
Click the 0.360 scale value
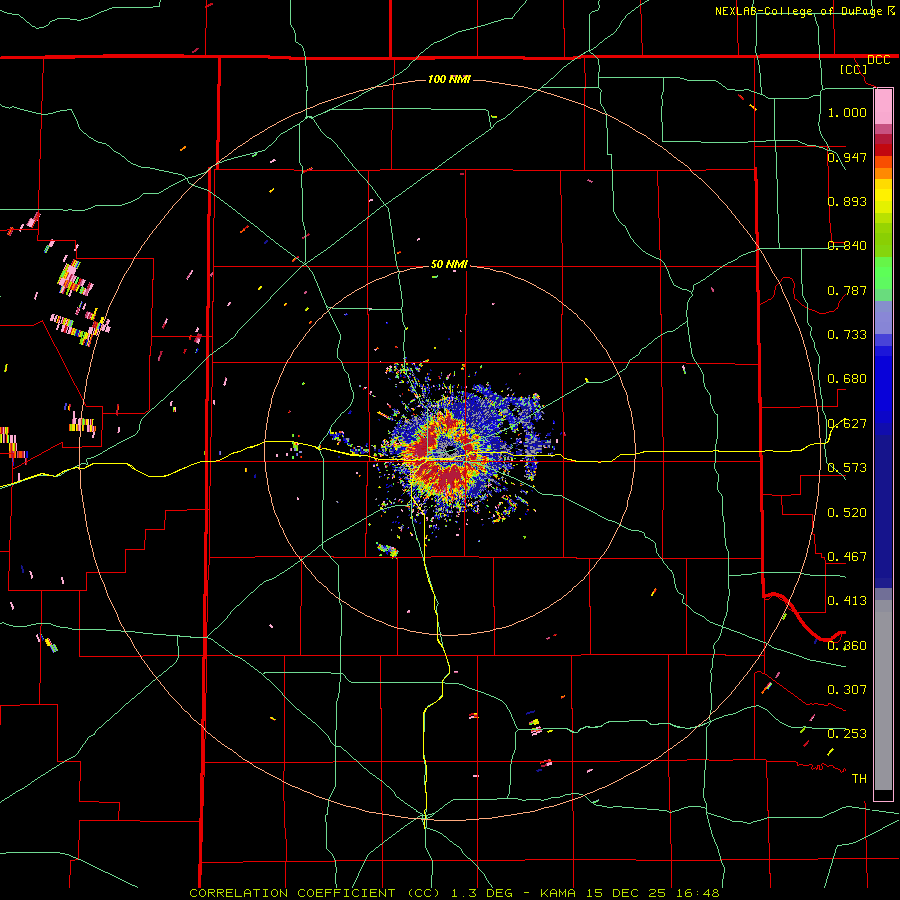(847, 646)
